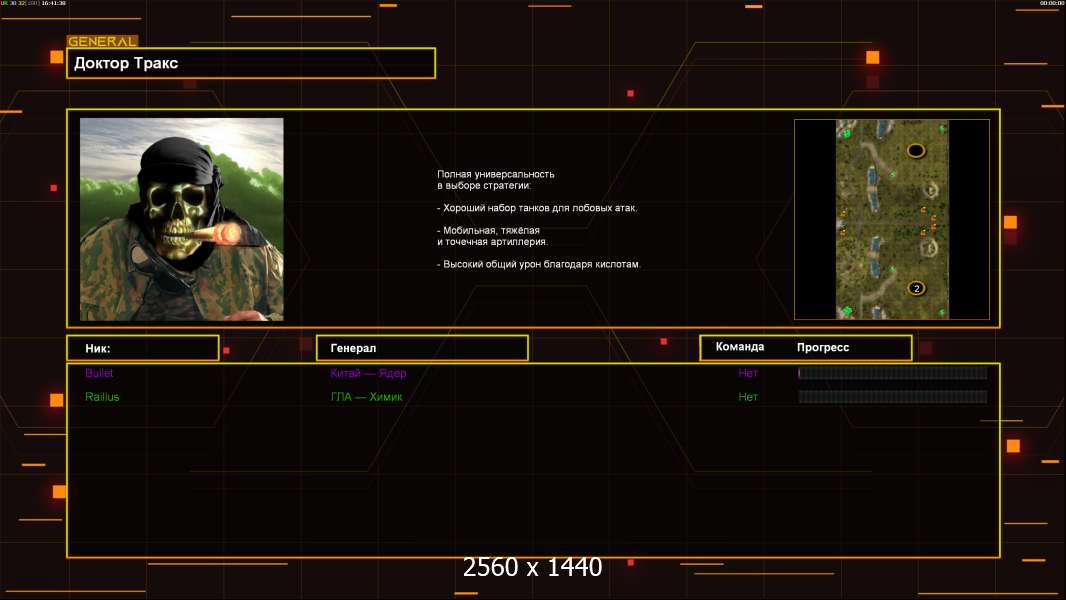Click Bullet's loading progress bar
This screenshot has height=600, width=1066.
click(x=893, y=372)
